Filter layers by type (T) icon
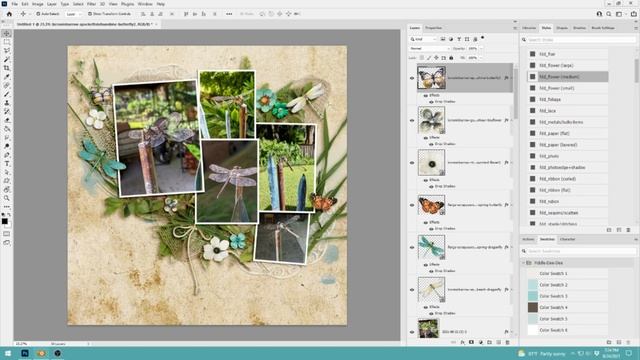 (459, 39)
